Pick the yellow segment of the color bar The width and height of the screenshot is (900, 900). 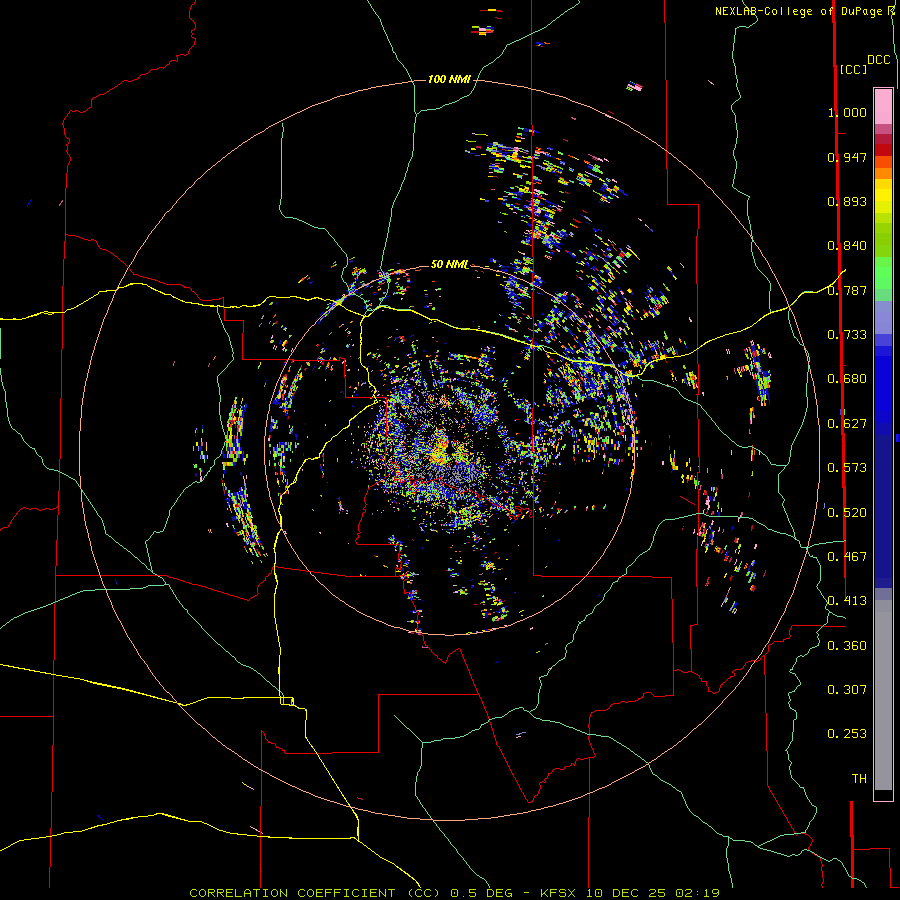[883, 196]
